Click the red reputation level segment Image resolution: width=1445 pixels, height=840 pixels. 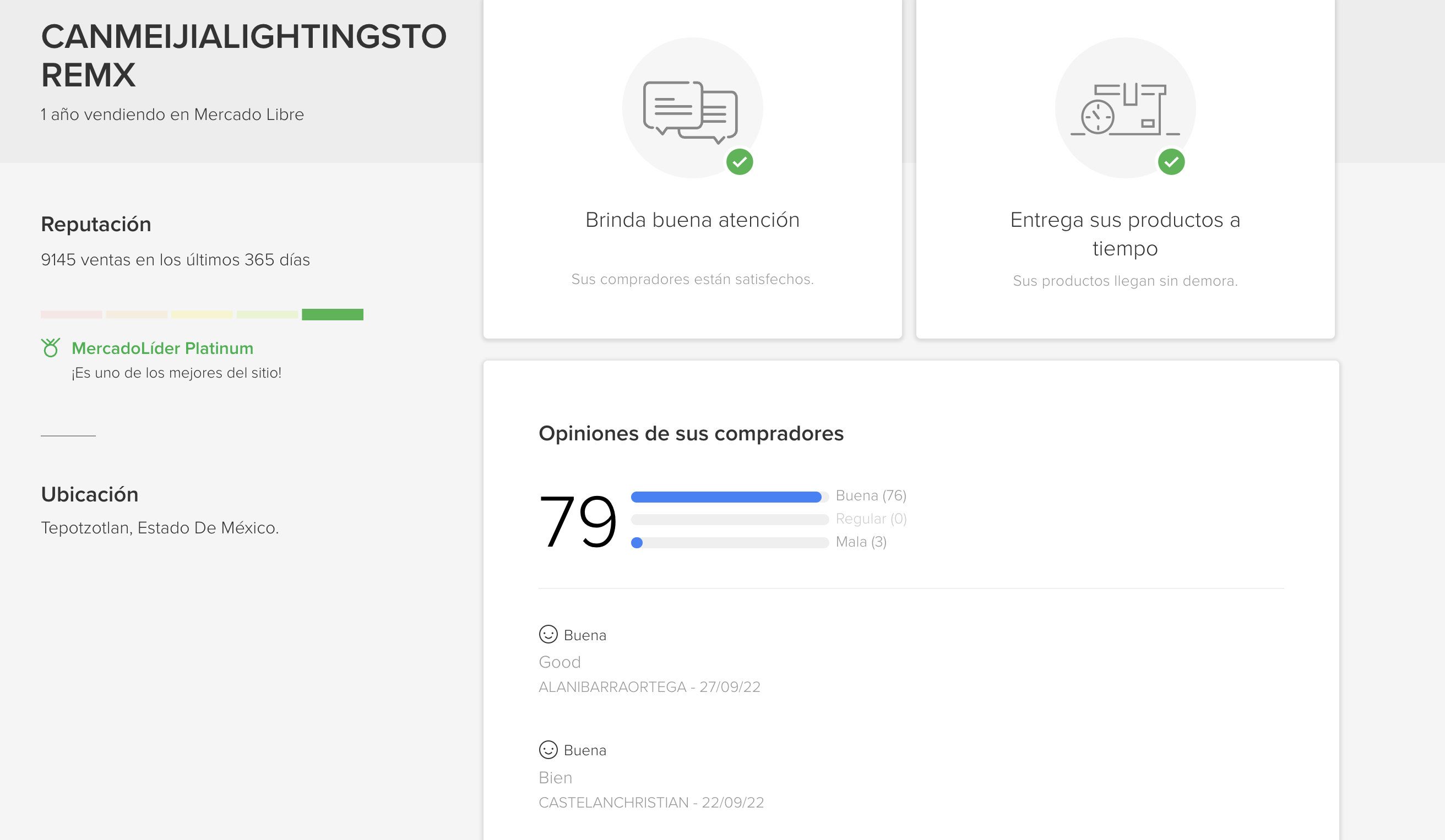click(71, 314)
